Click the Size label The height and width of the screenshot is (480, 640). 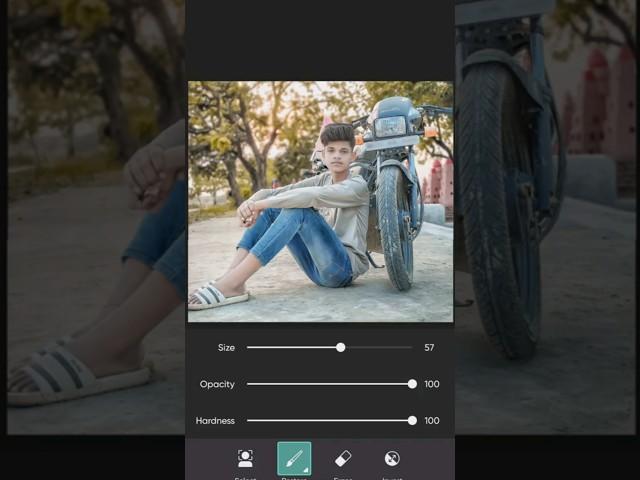click(226, 348)
